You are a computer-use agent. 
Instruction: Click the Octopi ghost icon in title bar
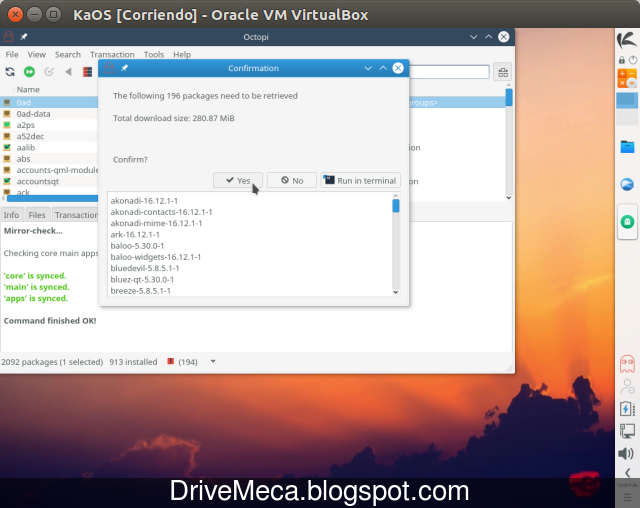tap(8, 37)
